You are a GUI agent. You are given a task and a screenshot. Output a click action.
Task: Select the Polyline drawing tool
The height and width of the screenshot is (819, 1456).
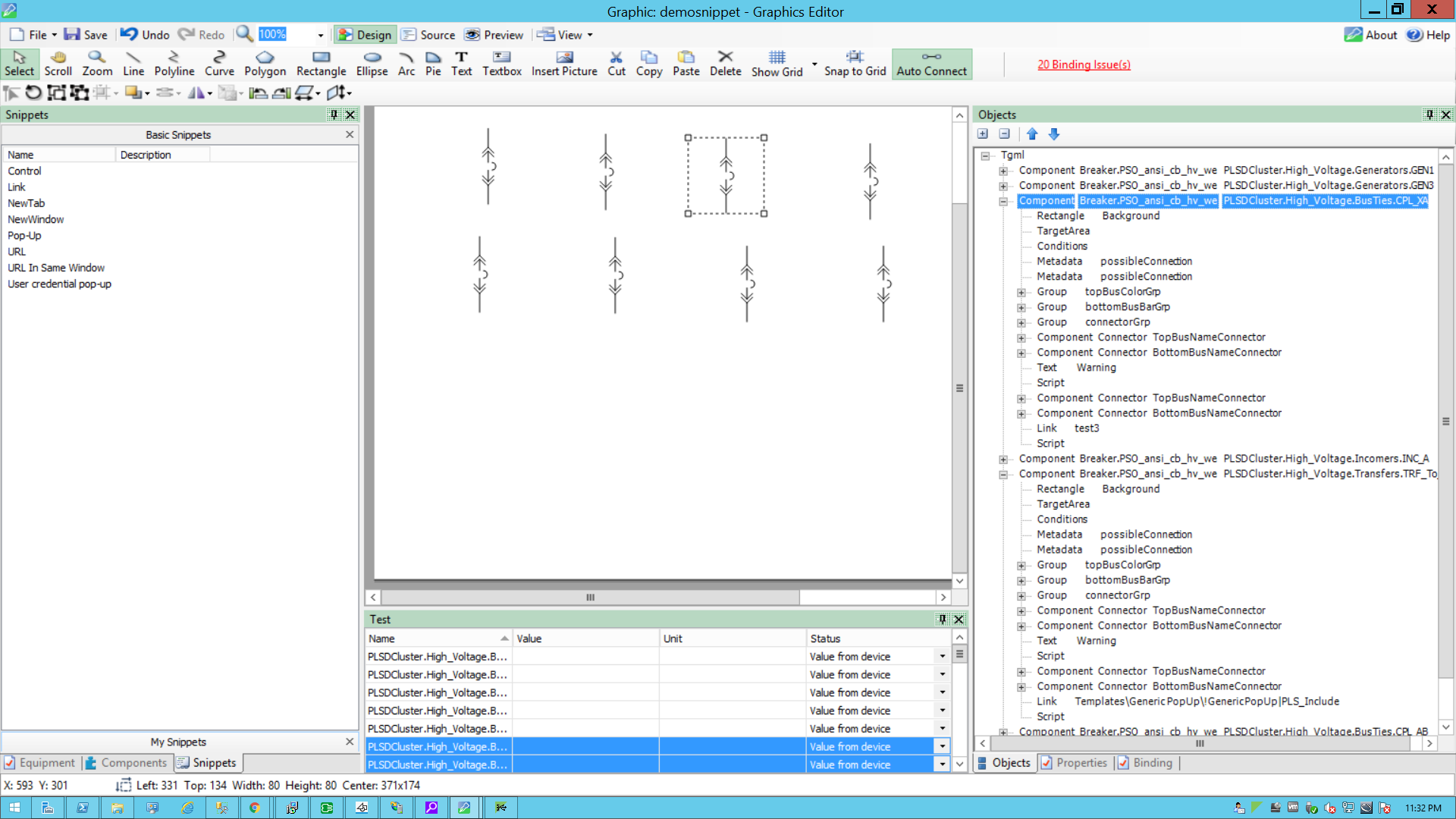174,64
